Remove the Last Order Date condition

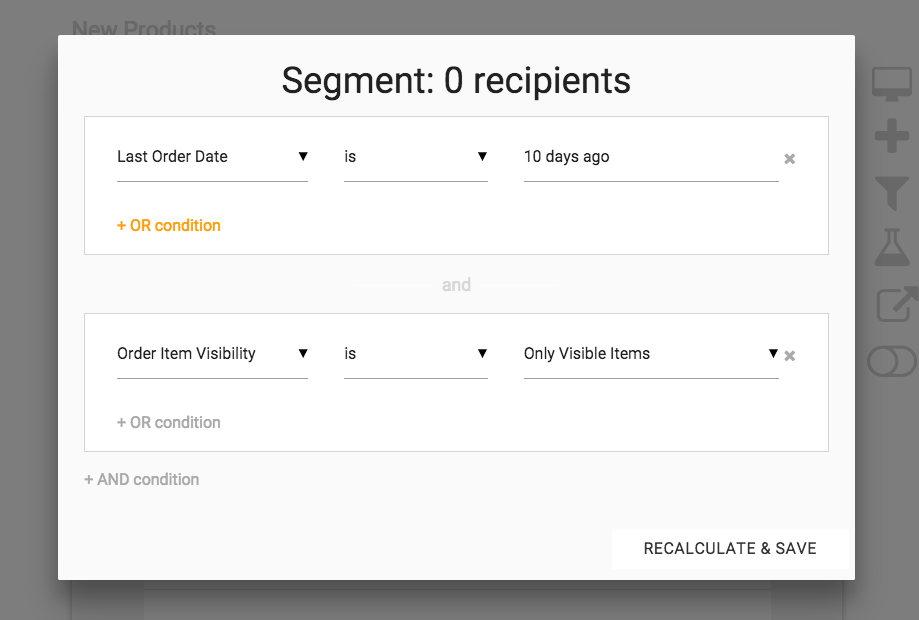(x=789, y=159)
